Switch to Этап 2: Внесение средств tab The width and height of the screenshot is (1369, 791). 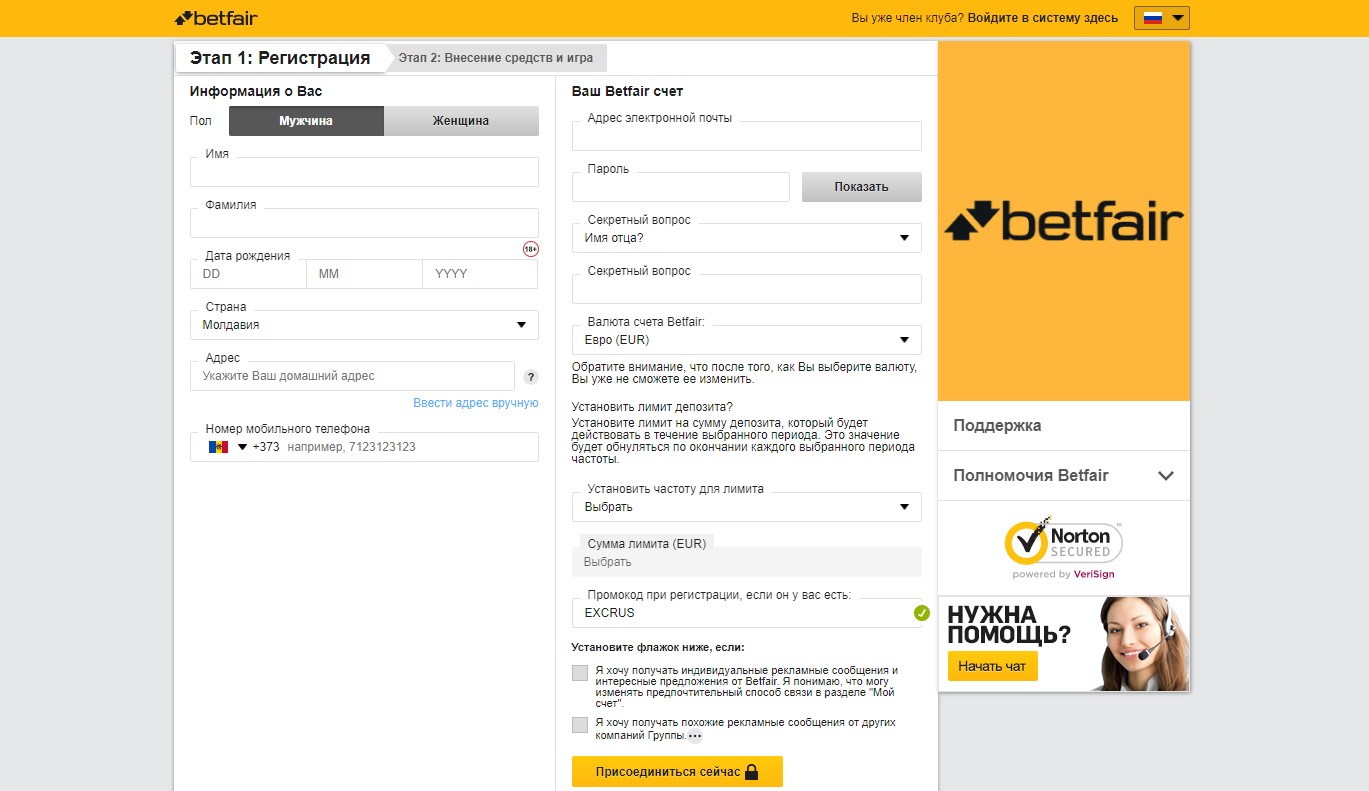(496, 58)
